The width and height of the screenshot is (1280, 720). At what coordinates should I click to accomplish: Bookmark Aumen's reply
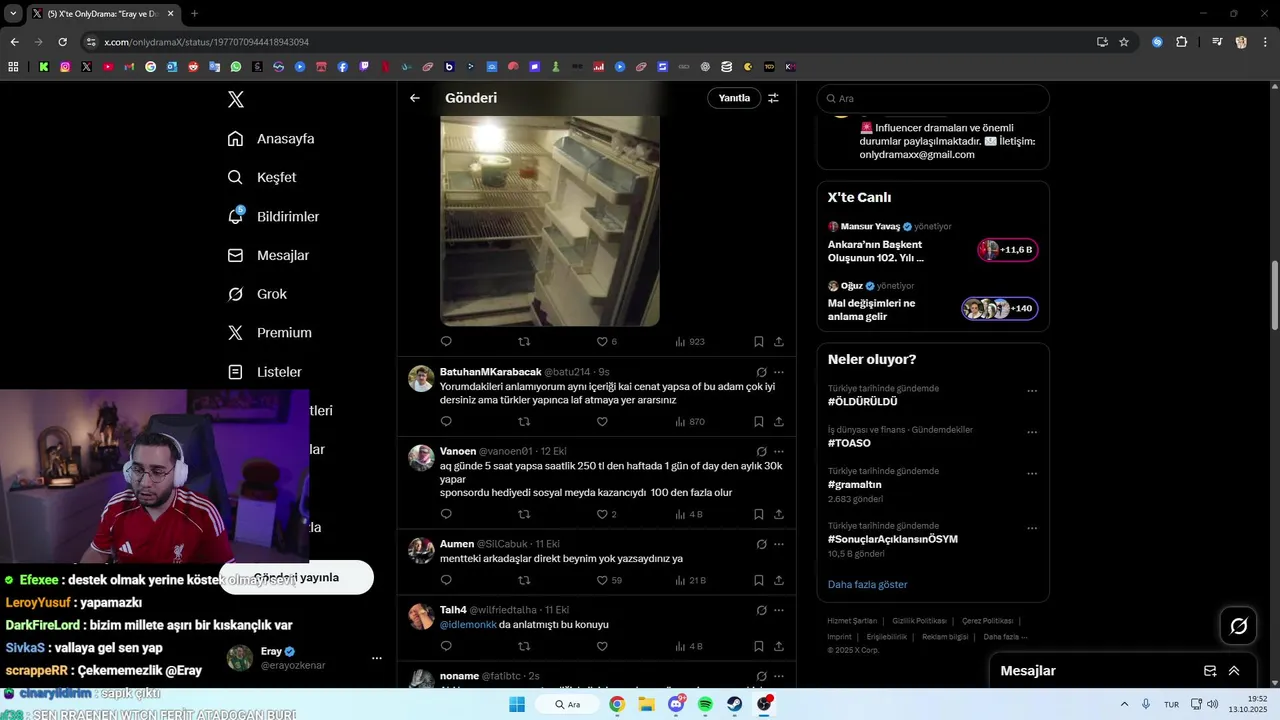tap(759, 580)
